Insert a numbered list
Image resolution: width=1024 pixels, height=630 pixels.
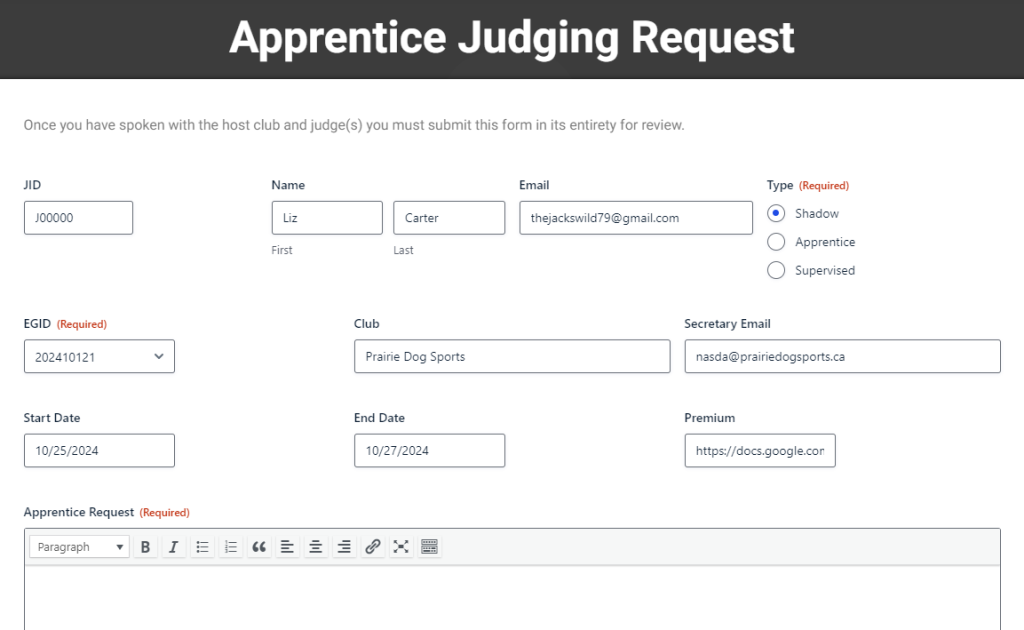coord(230,547)
